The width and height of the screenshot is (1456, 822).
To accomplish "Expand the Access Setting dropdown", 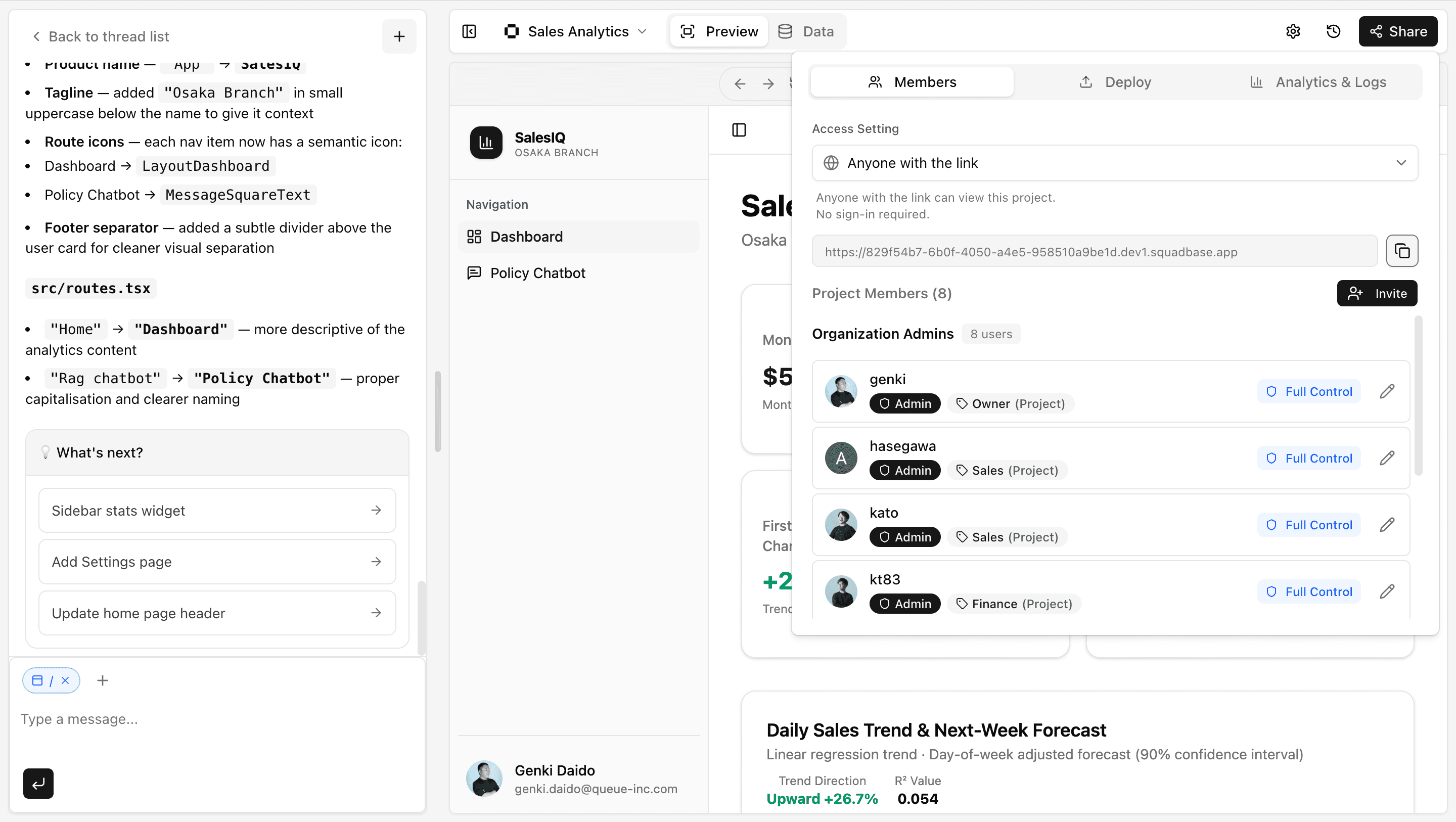I will click(1114, 163).
